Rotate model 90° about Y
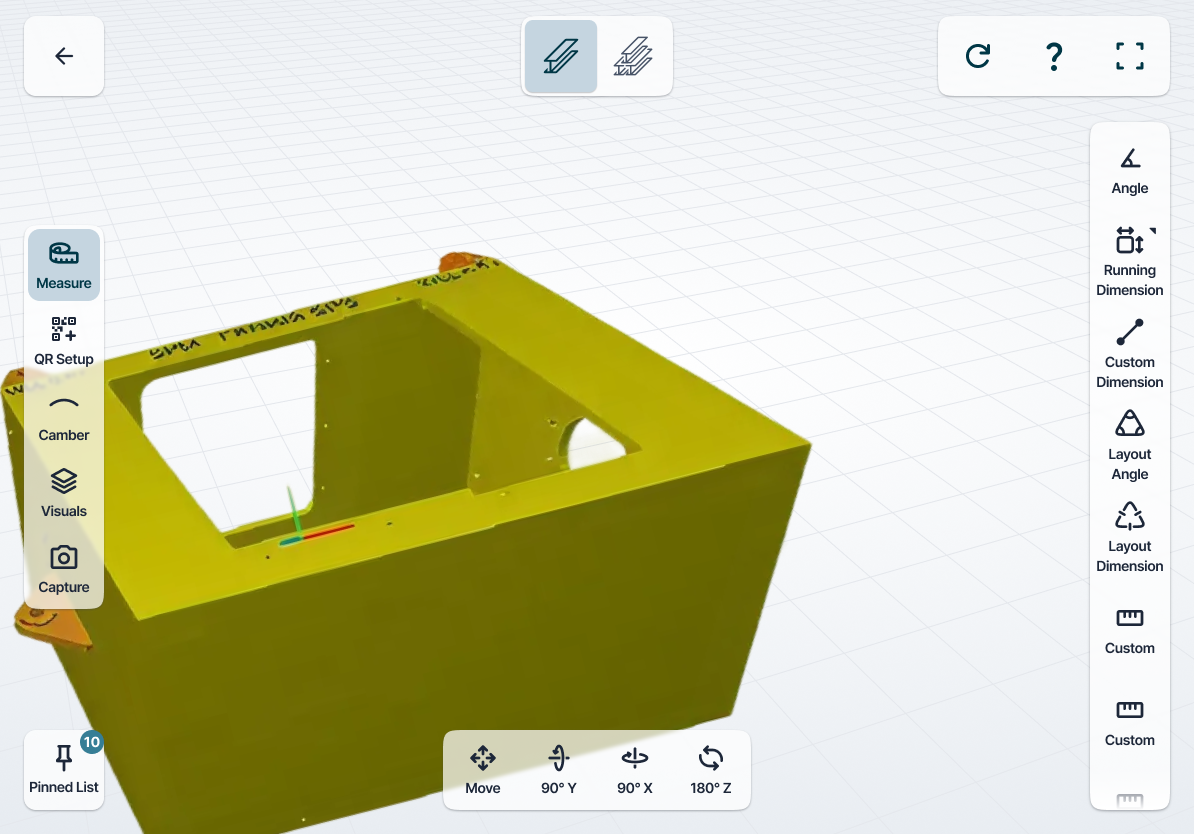 559,770
